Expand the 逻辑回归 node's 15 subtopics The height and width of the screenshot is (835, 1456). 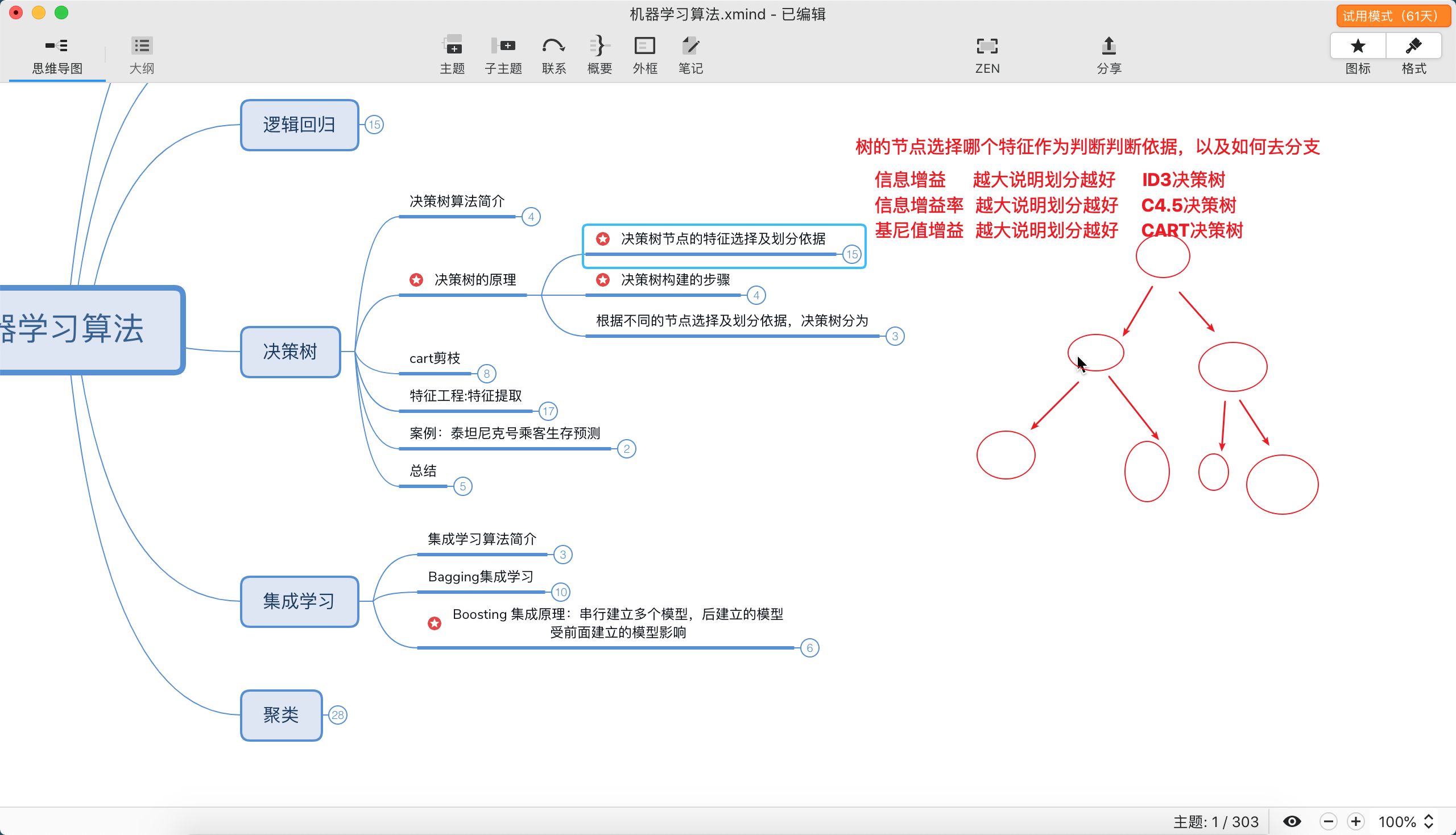click(x=374, y=125)
